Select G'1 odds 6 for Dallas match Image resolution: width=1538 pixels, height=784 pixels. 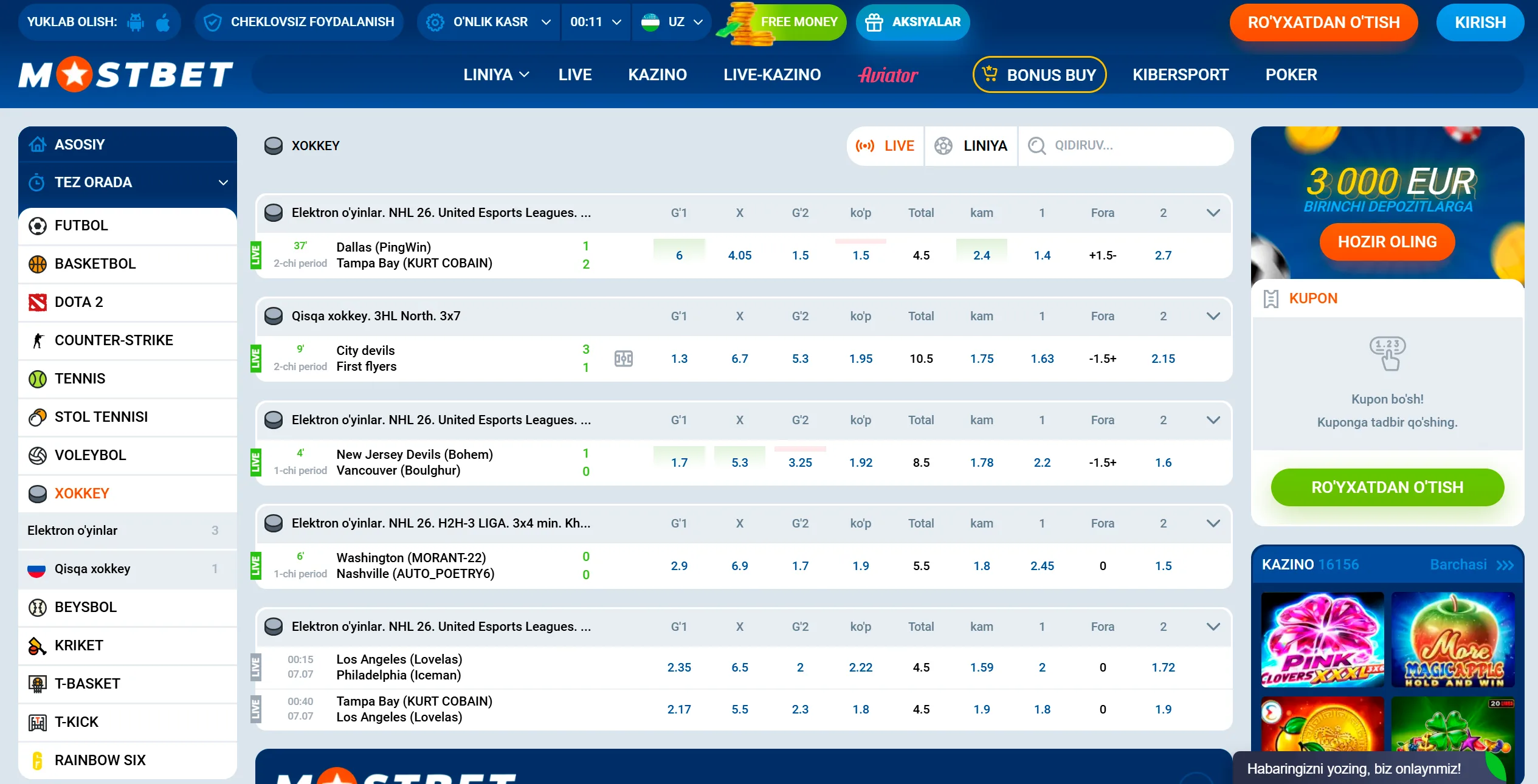[679, 256]
